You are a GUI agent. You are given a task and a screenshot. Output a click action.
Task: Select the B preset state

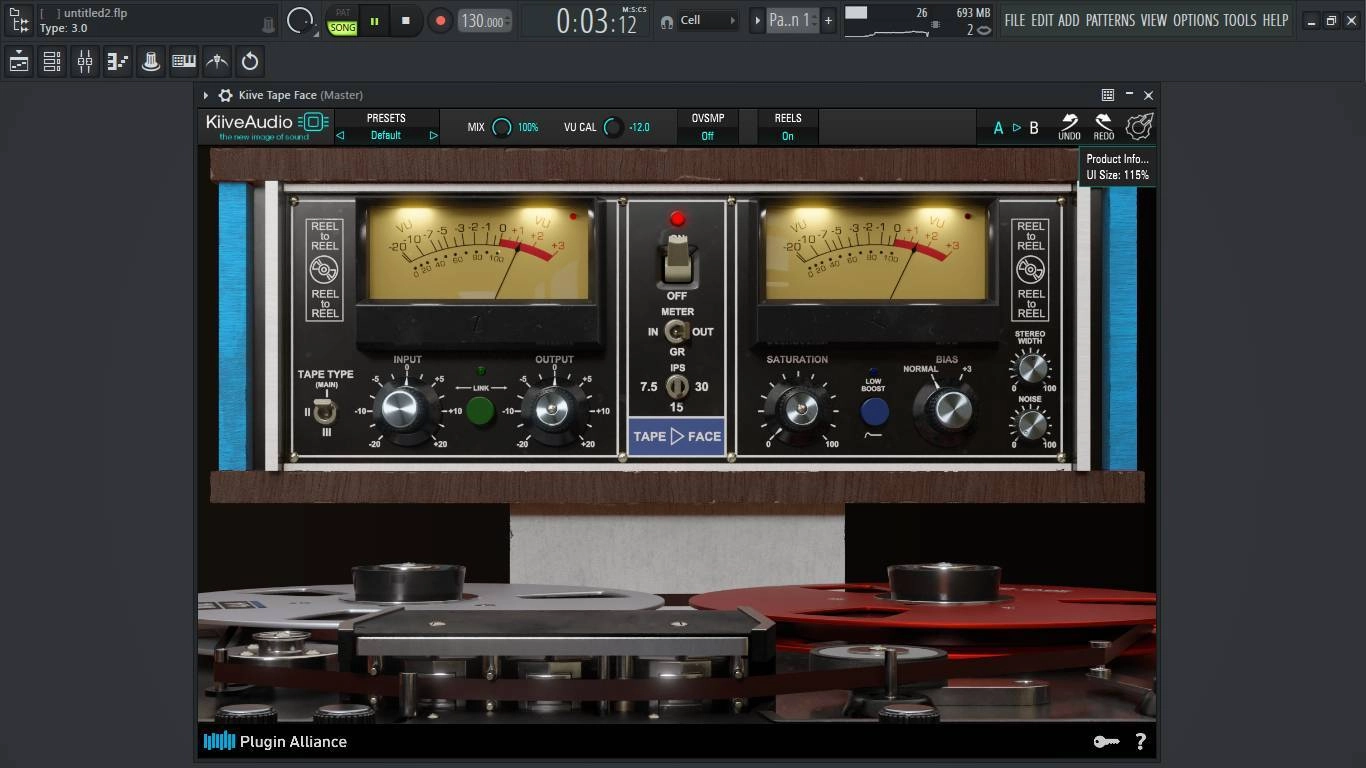(1034, 128)
